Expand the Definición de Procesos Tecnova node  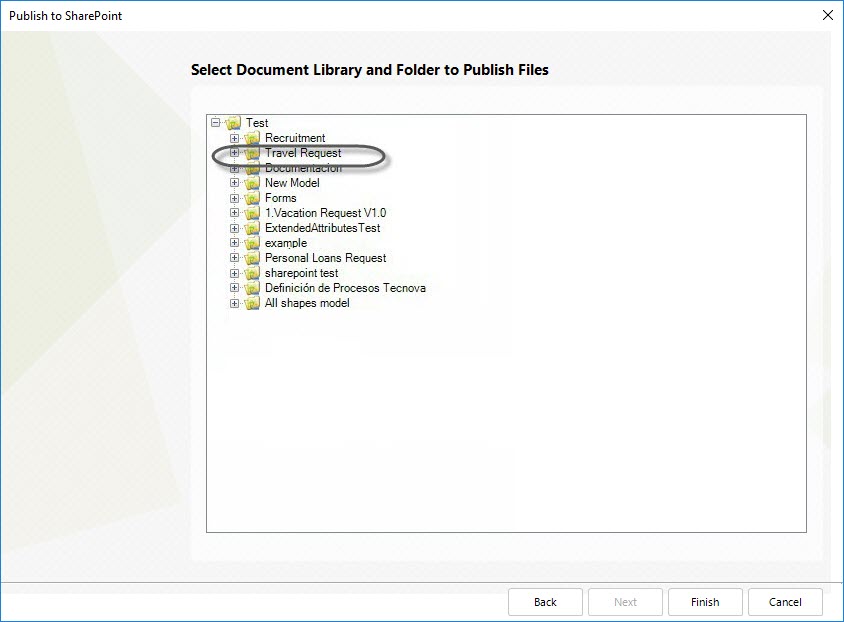pyautogui.click(x=234, y=288)
